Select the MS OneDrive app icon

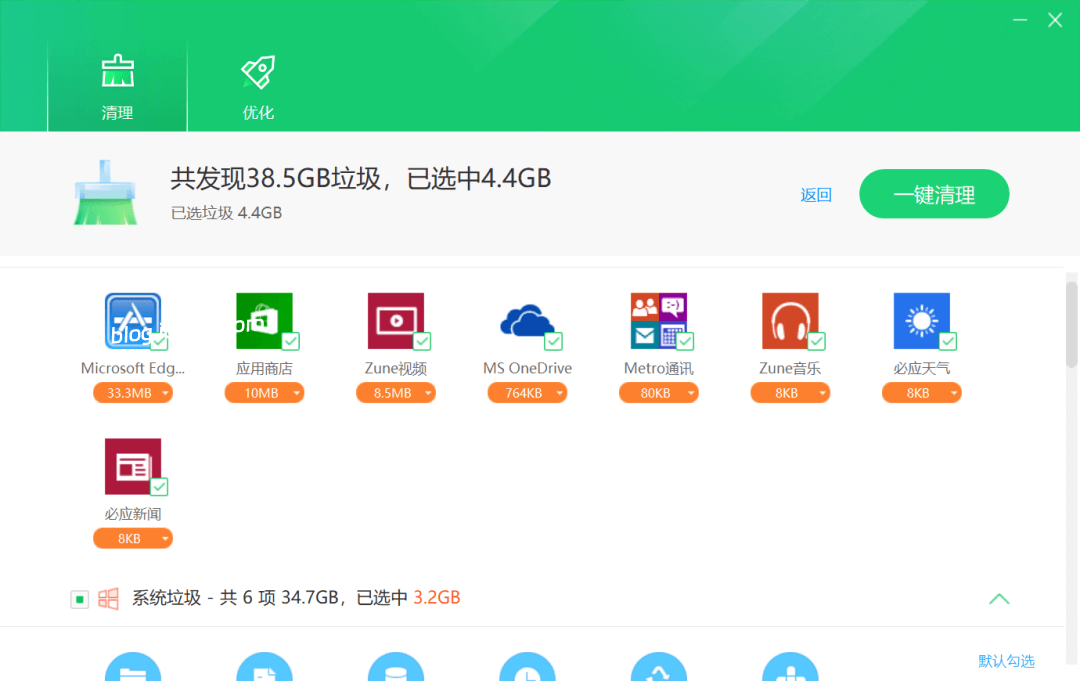click(527, 320)
